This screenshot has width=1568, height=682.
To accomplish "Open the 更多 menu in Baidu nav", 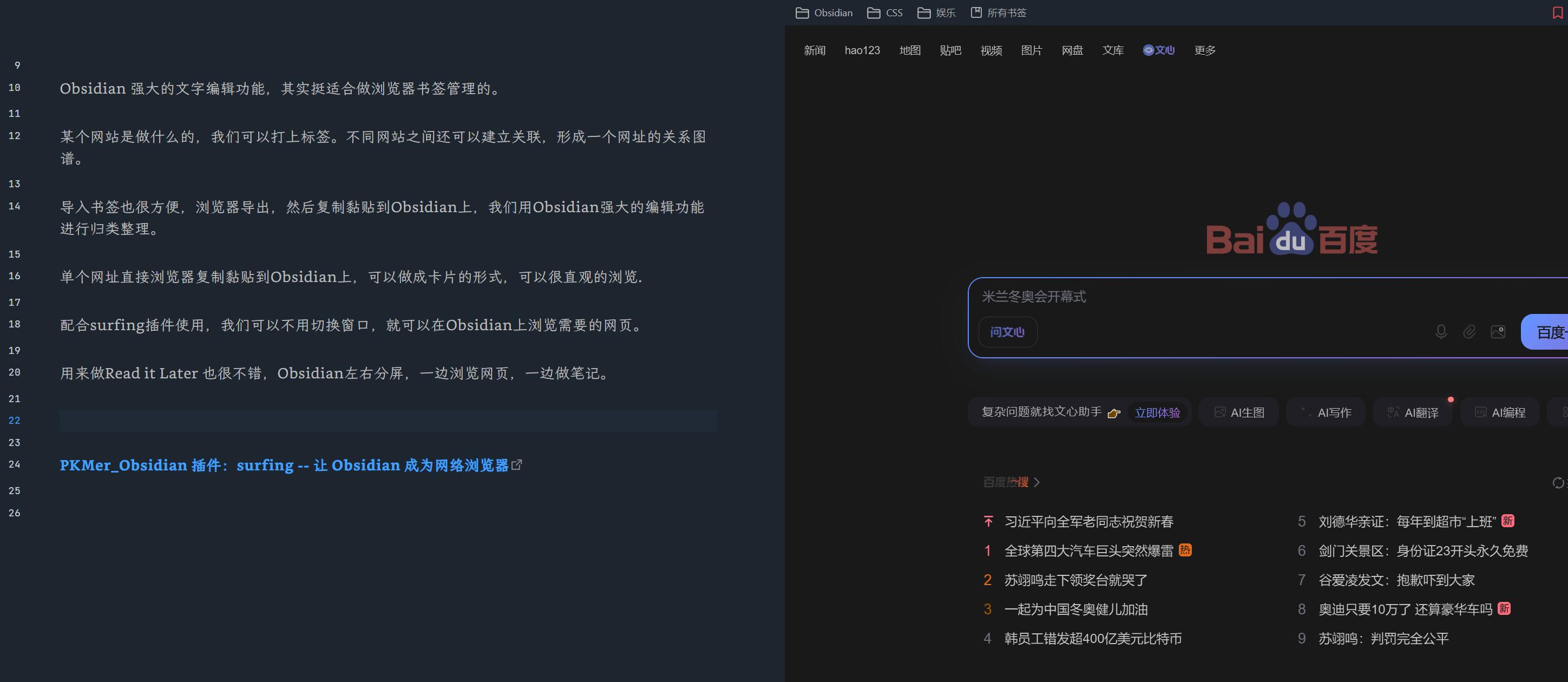I will tap(1205, 50).
